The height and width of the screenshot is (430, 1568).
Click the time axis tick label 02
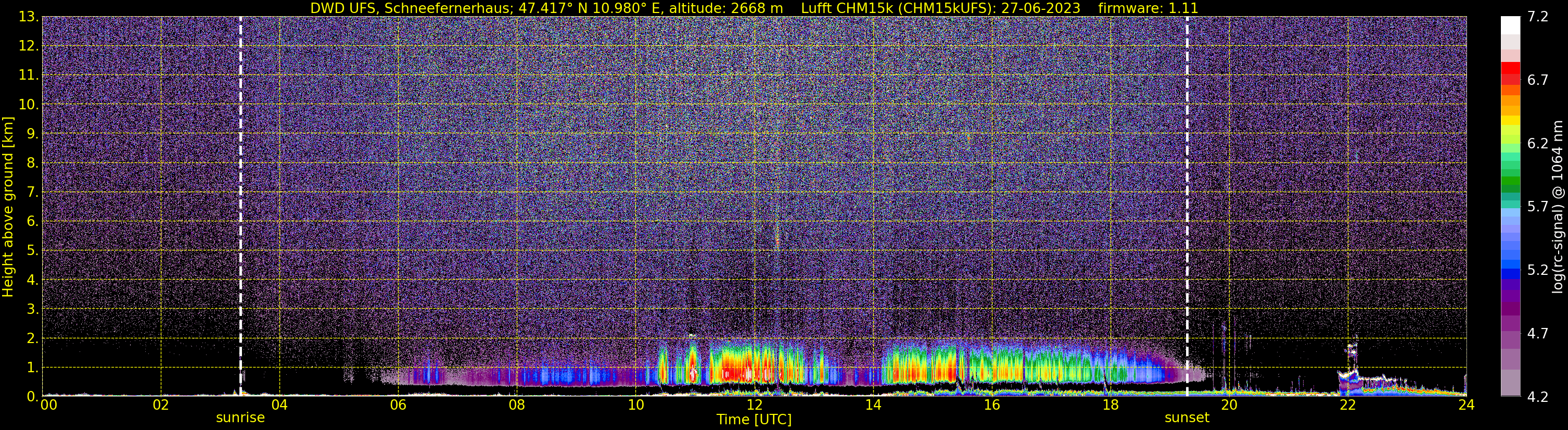161,405
